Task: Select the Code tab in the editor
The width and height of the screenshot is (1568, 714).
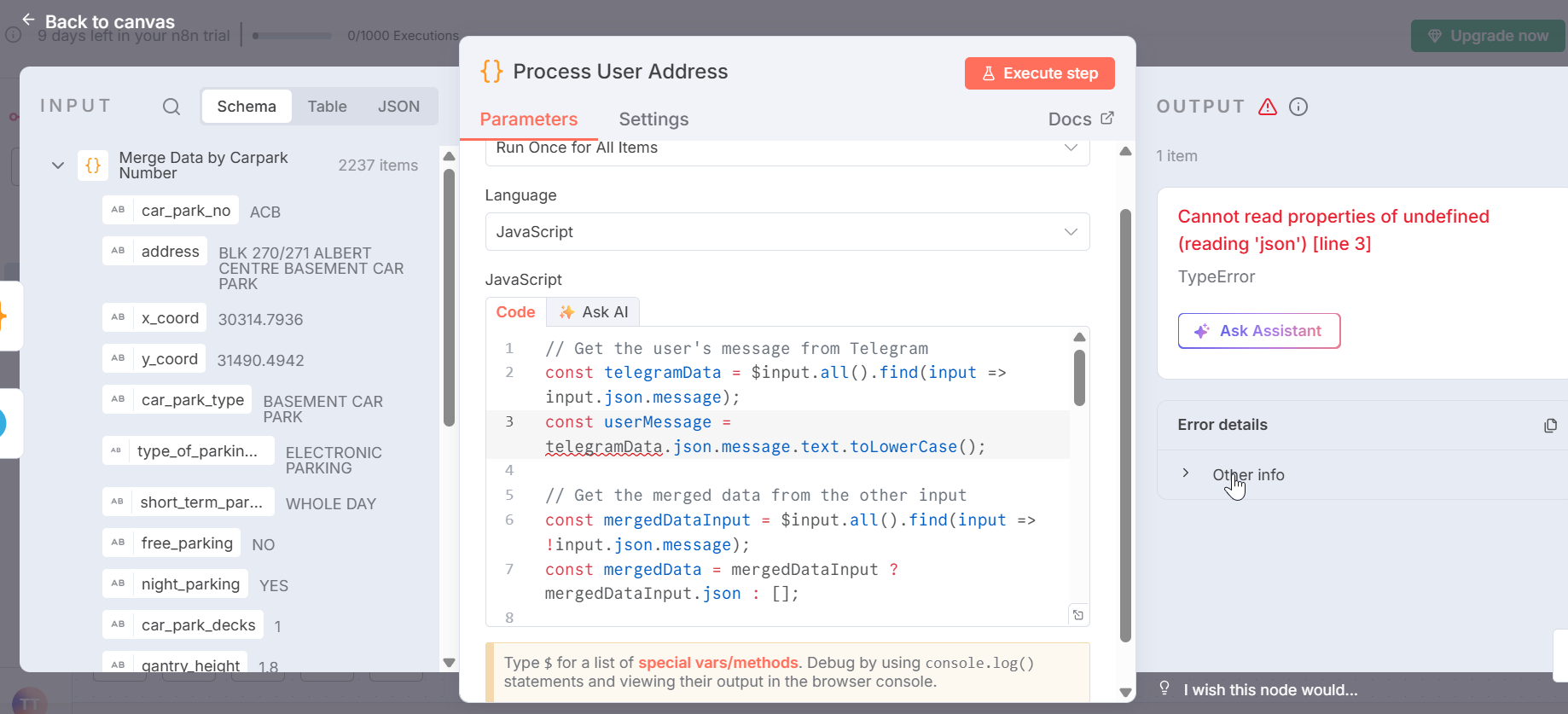Action: 516,312
